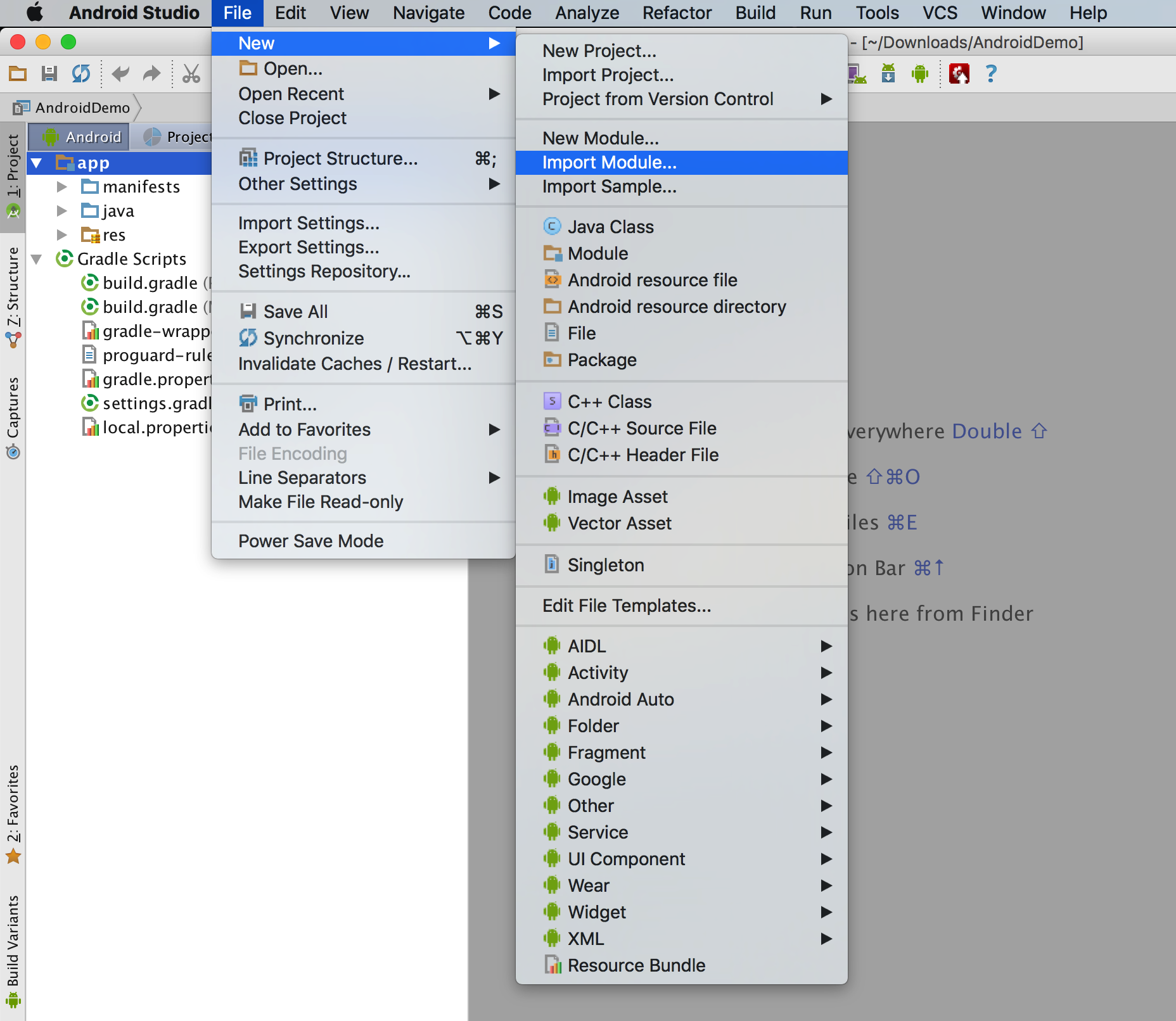Select Resource Bundle
This screenshot has width=1176, height=1021.
[x=682, y=965]
